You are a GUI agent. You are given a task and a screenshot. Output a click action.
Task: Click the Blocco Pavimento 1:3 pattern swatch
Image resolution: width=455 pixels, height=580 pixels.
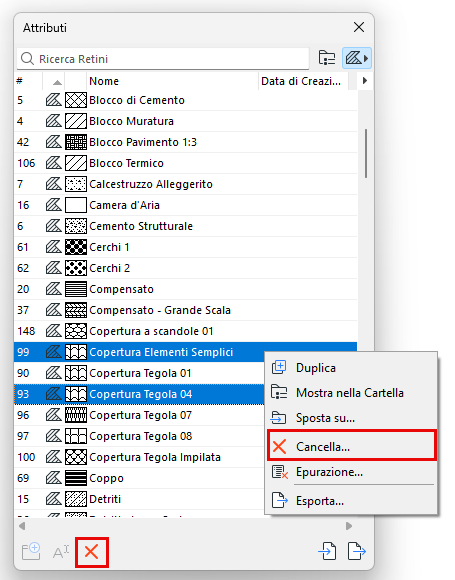76,142
